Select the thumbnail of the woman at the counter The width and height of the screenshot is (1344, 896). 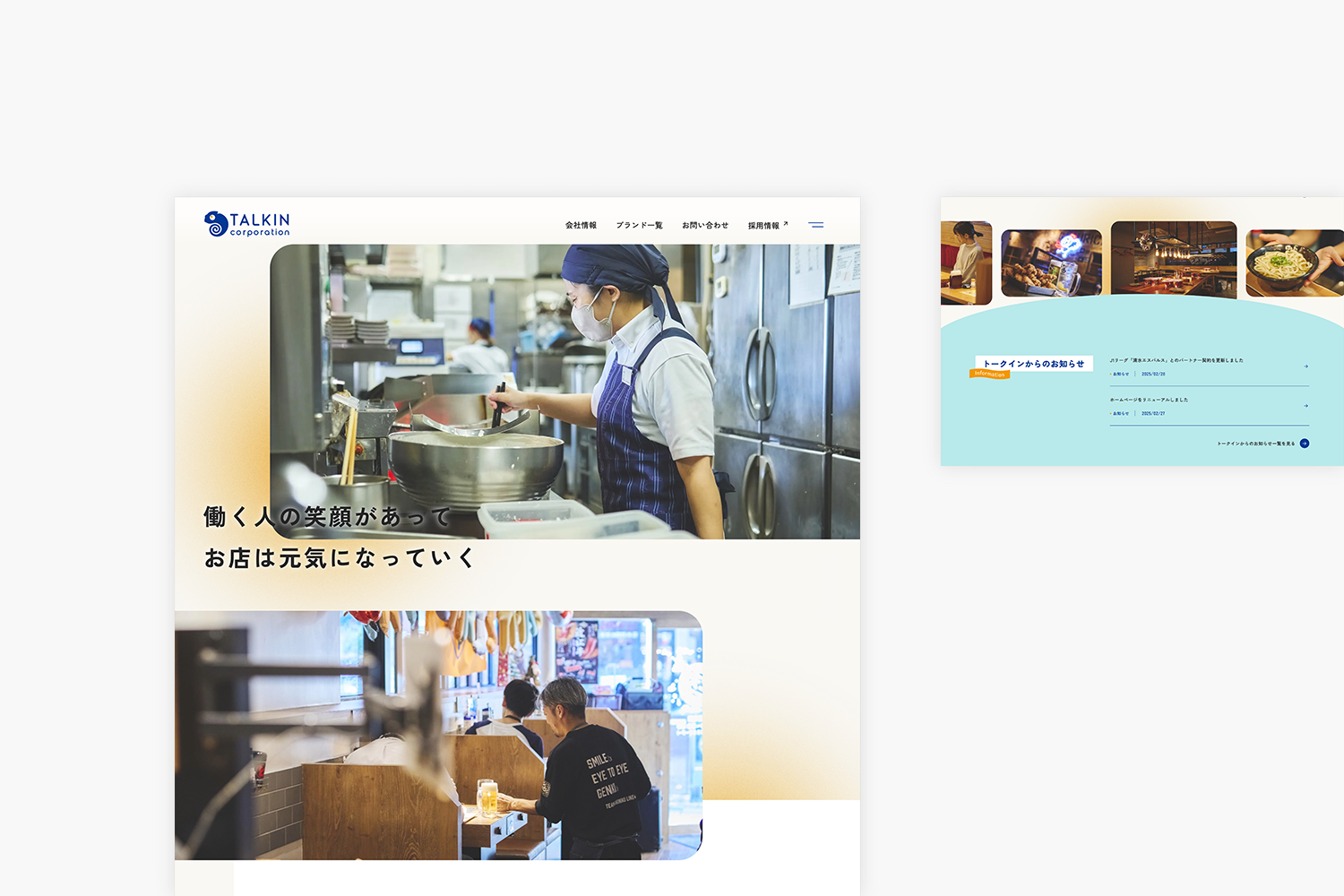coord(968,261)
